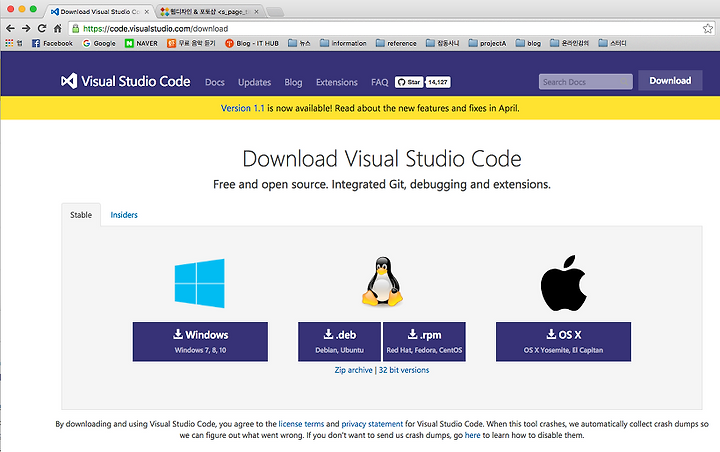Open the Version 1.1 announcement link
The width and height of the screenshot is (720, 452).
242,108
